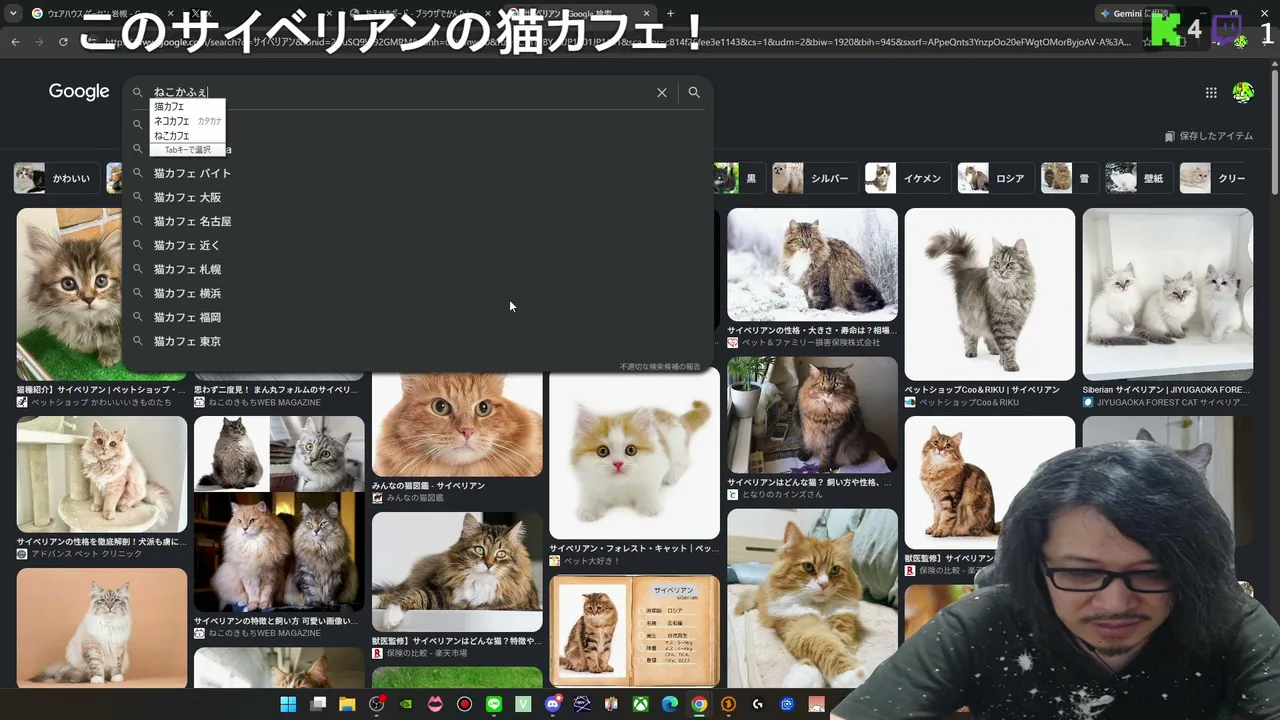This screenshot has height=720, width=1280.
Task: Open three white kittens JIYUGAOKA image
Action: (x=1167, y=294)
